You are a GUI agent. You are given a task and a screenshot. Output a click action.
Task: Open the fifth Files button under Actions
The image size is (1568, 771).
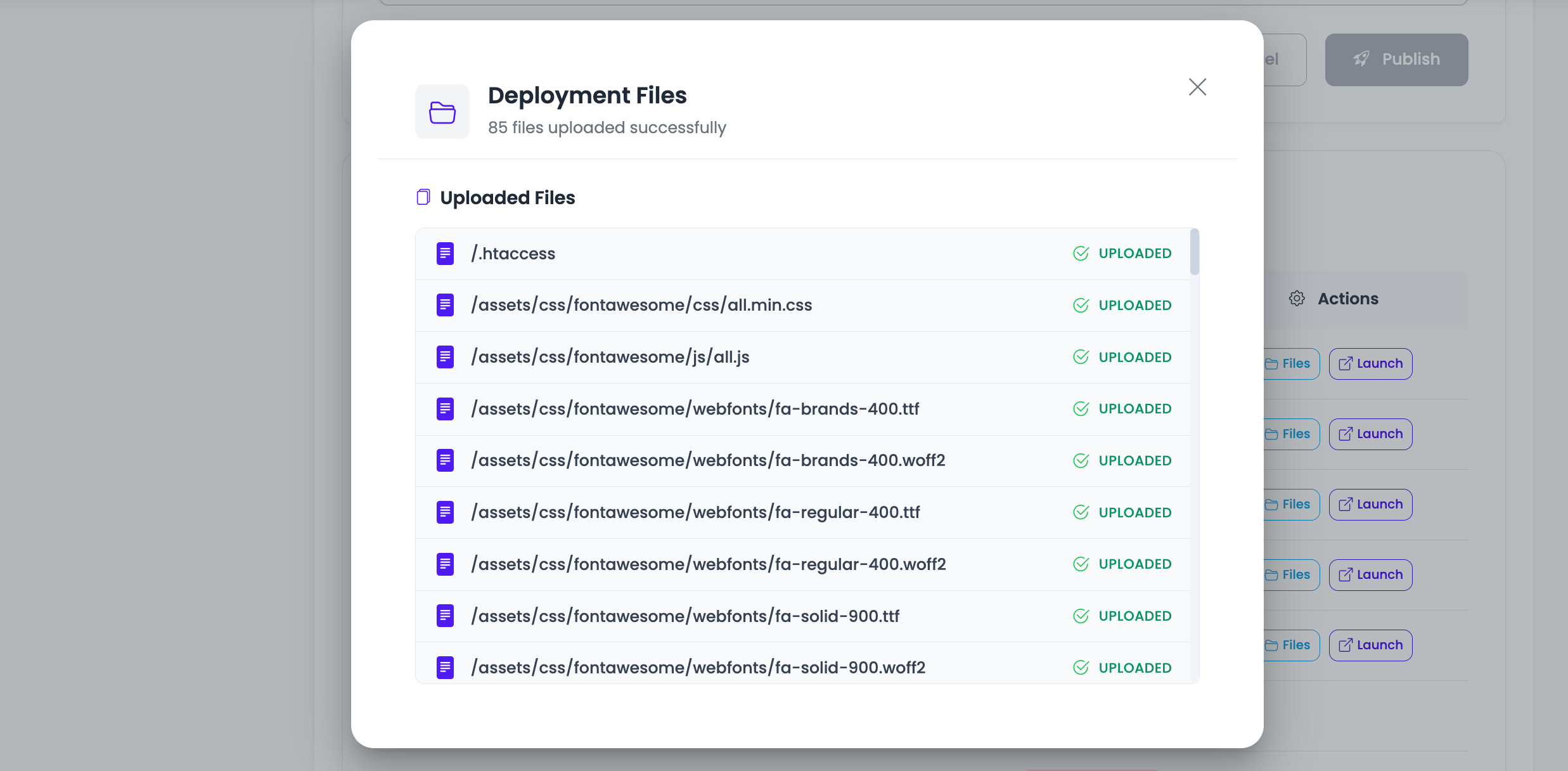pos(1291,645)
